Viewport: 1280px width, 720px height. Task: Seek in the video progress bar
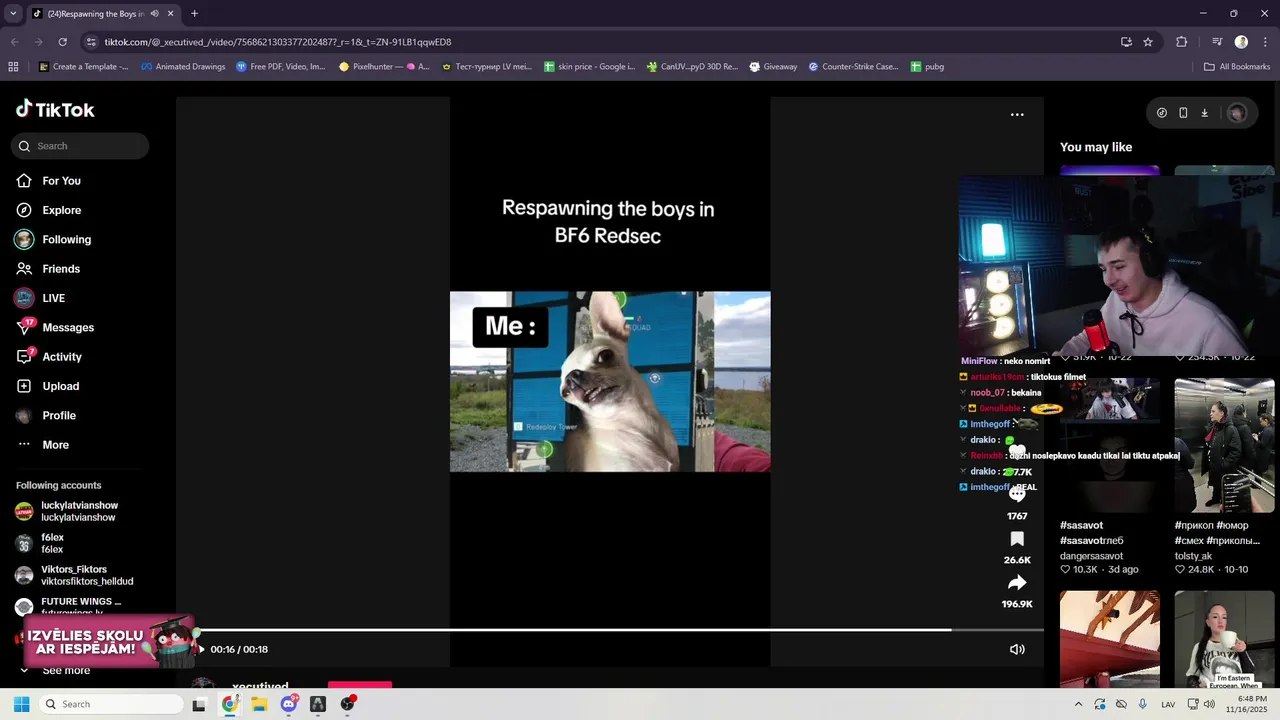tap(619, 630)
